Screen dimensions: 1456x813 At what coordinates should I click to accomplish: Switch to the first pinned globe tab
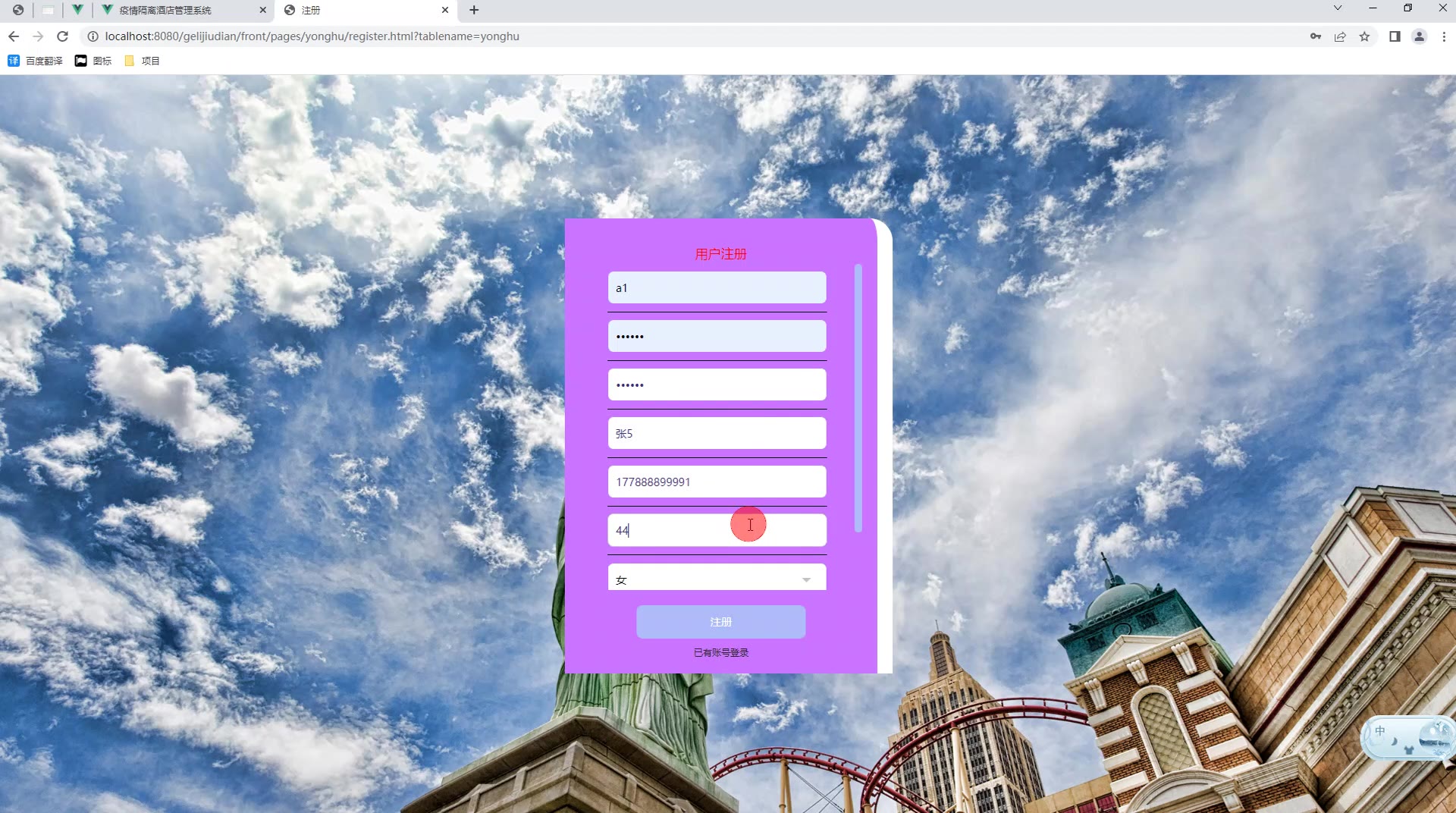(18, 10)
